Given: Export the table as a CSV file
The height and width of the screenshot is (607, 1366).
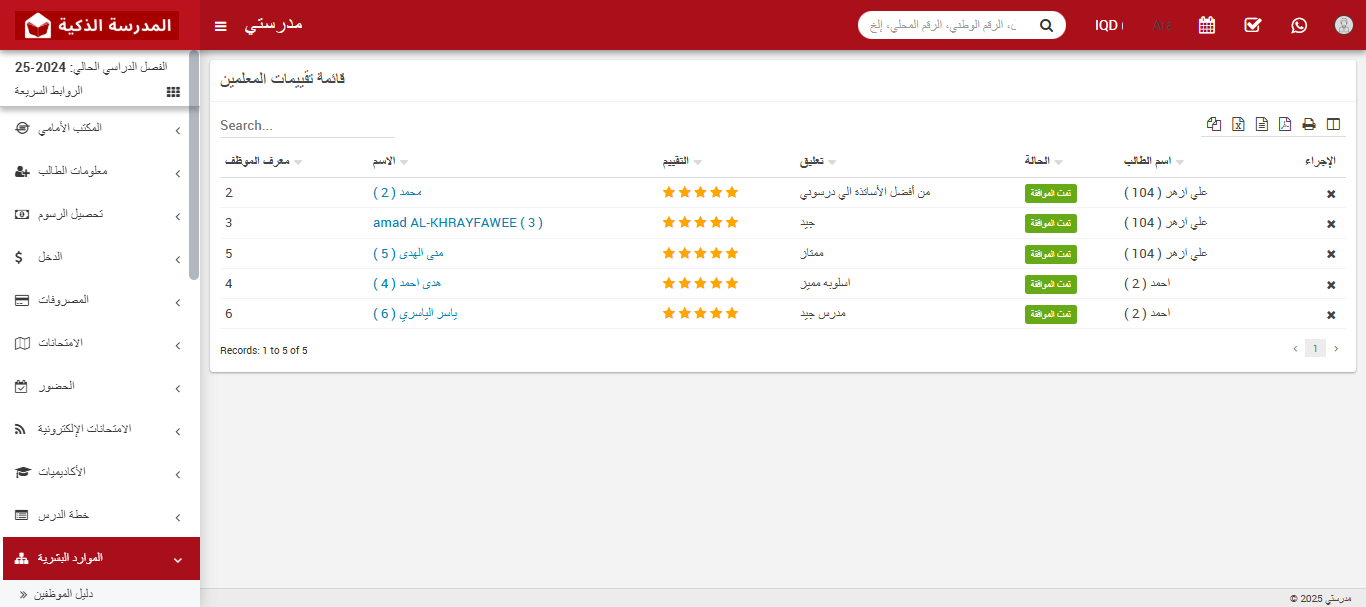Looking at the screenshot, I should 1261,124.
